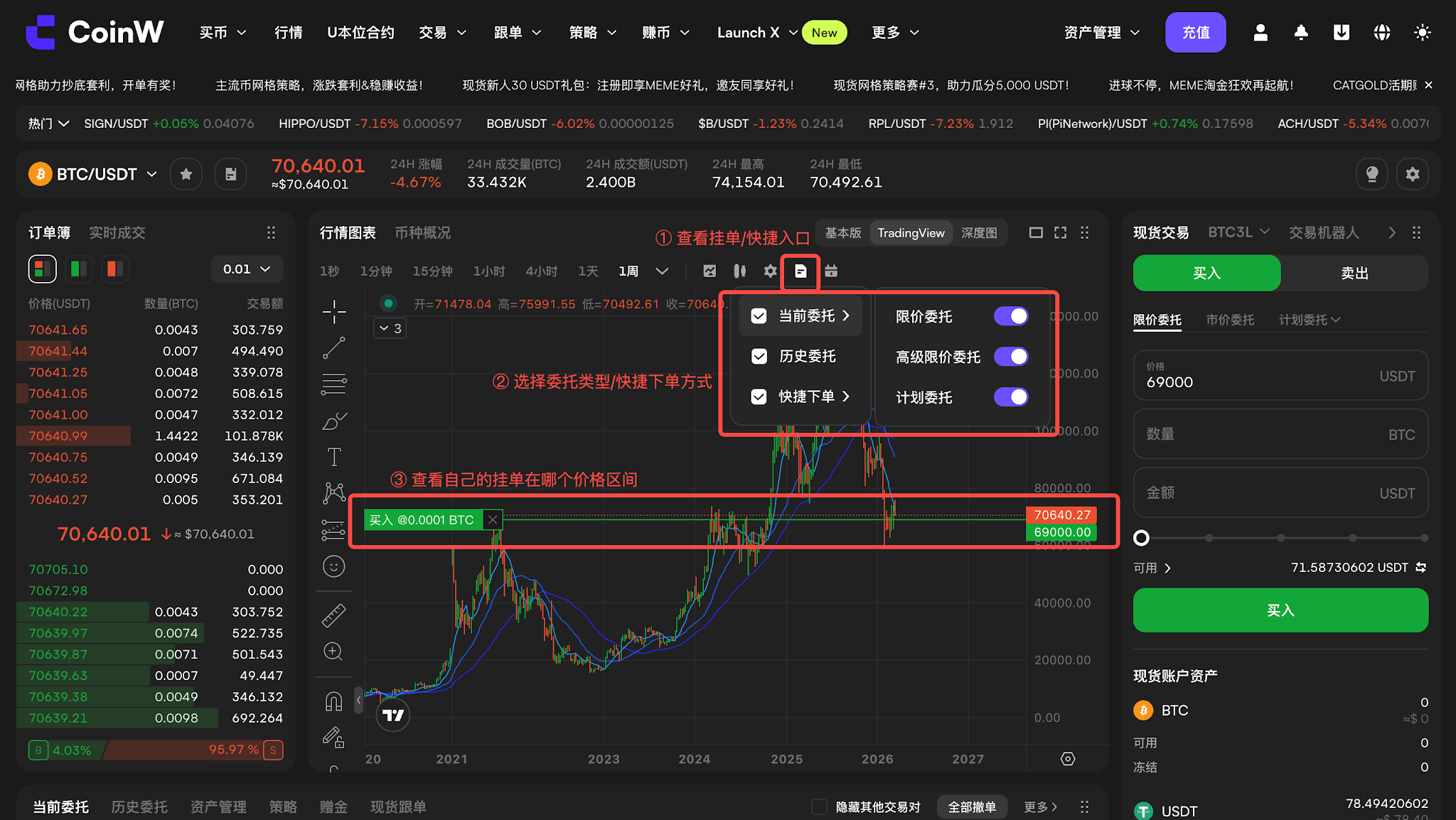Select the 15分钟 timeframe
This screenshot has height=820, width=1456.
432,271
